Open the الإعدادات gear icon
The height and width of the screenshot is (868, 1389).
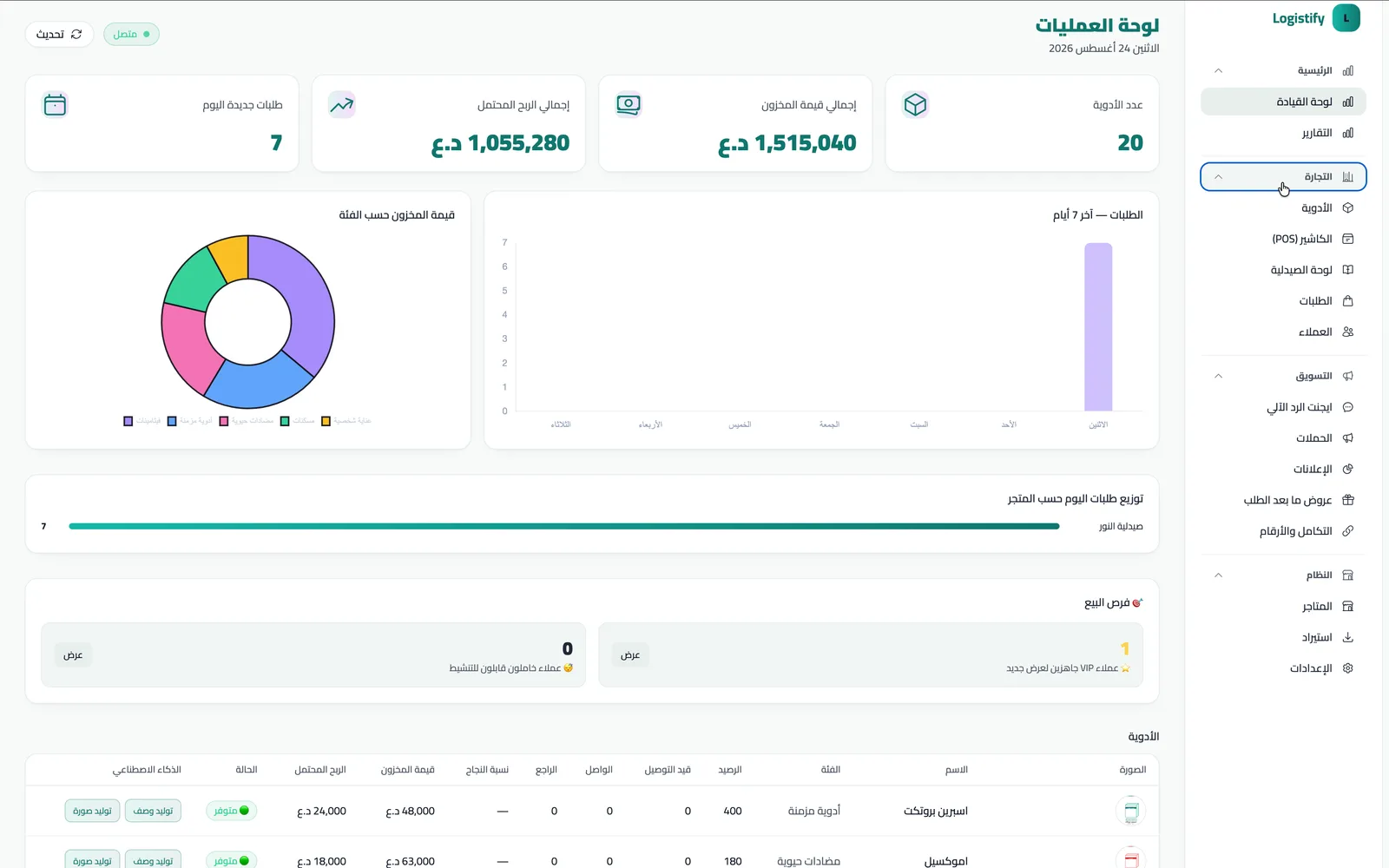1347,668
